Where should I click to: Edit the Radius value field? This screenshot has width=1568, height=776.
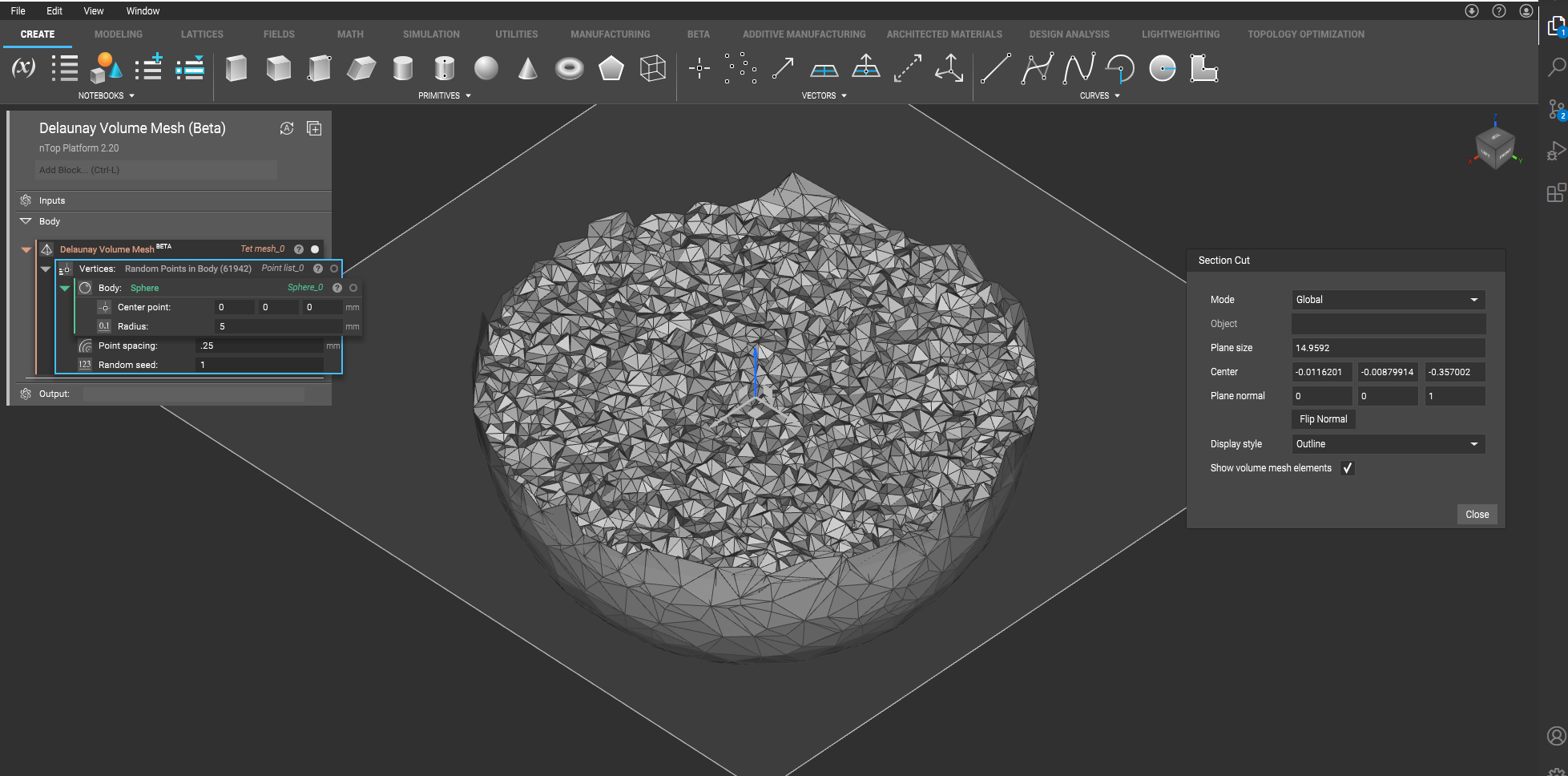277,327
